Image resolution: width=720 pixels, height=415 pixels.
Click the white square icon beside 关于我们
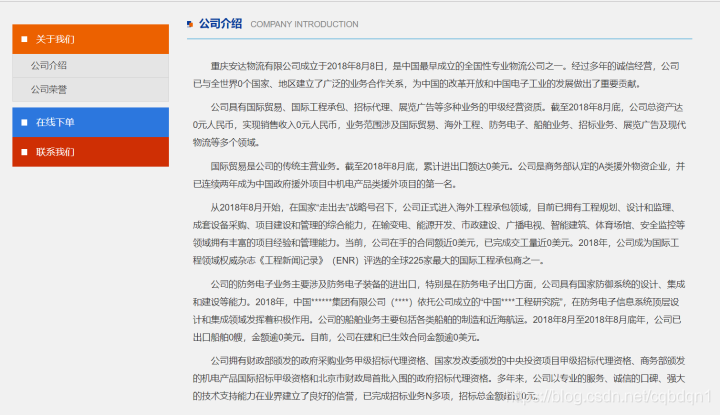(x=24, y=39)
